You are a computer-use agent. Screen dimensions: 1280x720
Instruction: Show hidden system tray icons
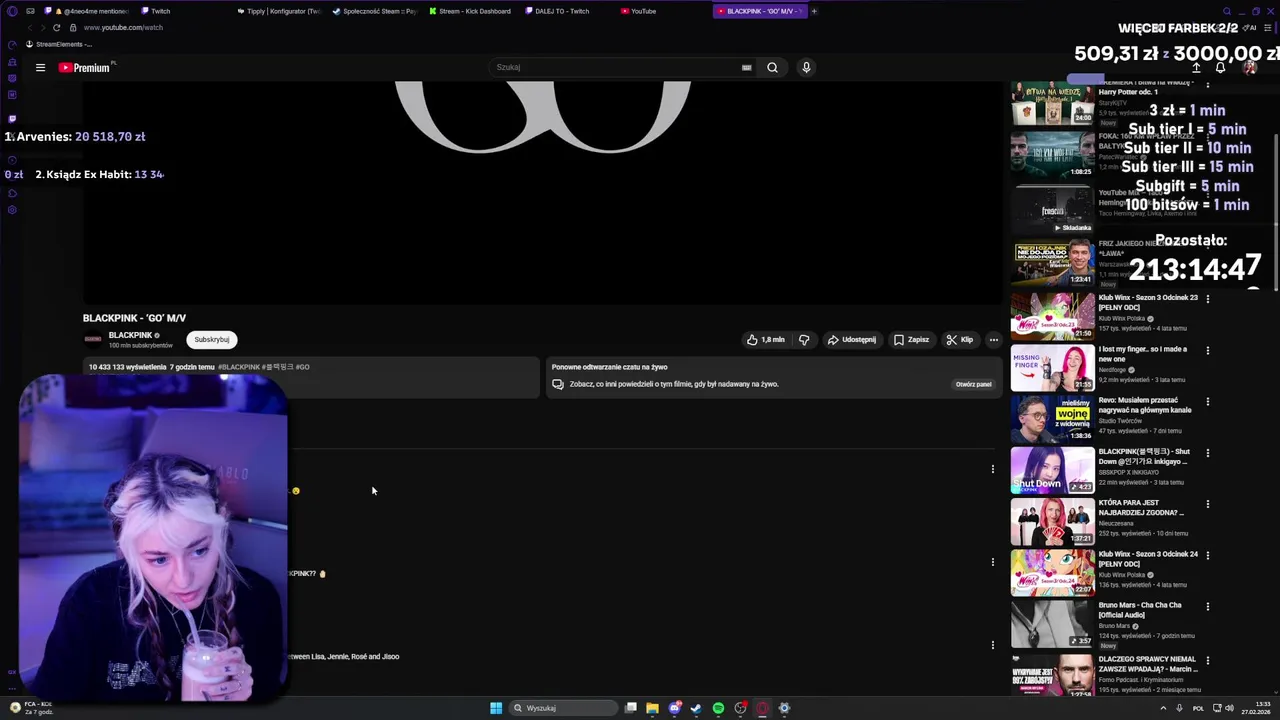pyautogui.click(x=1163, y=708)
